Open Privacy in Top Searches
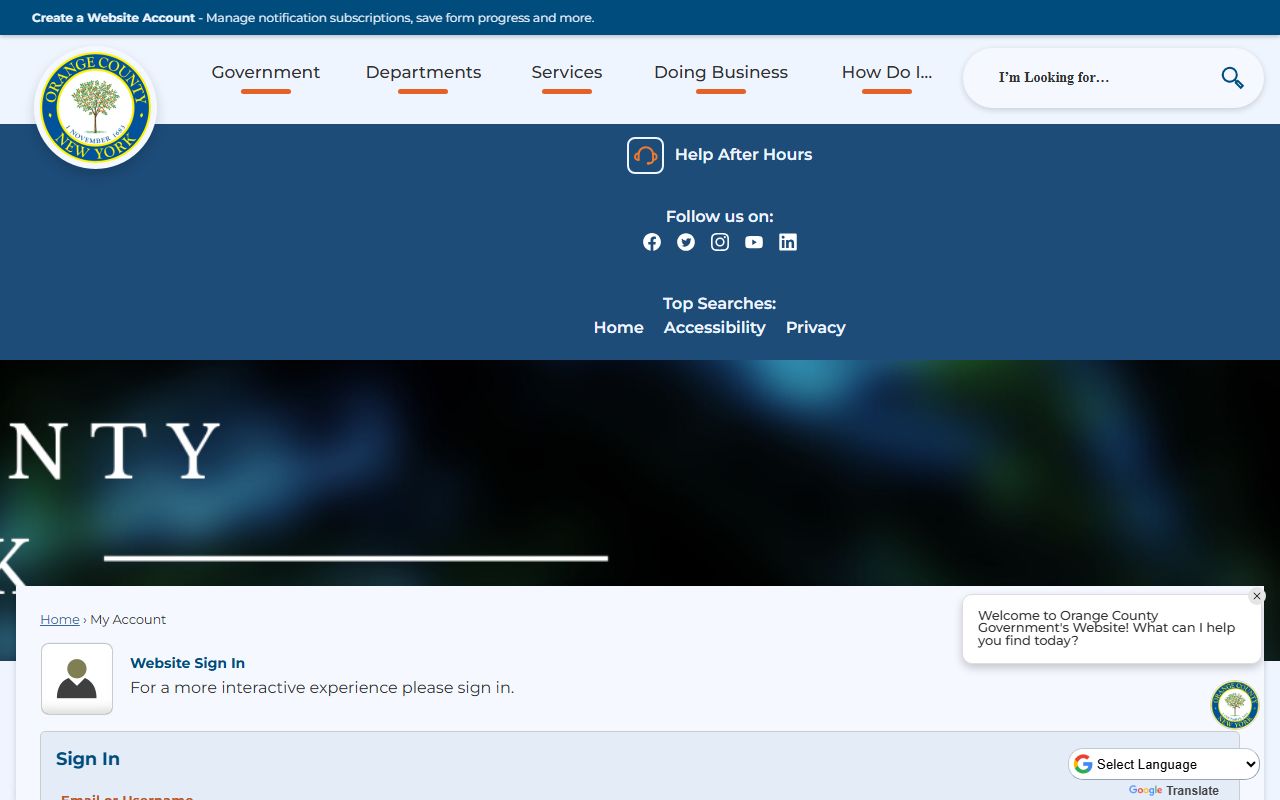Screen dimensions: 1280x800 coord(816,327)
